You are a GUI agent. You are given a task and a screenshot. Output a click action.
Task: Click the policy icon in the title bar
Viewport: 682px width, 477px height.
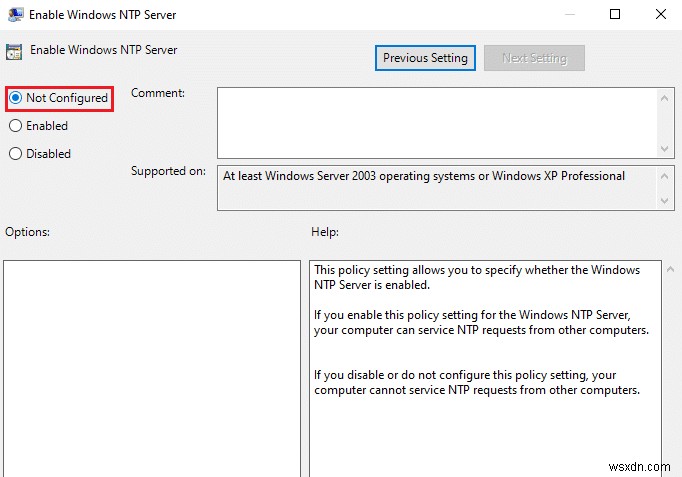[x=14, y=14]
